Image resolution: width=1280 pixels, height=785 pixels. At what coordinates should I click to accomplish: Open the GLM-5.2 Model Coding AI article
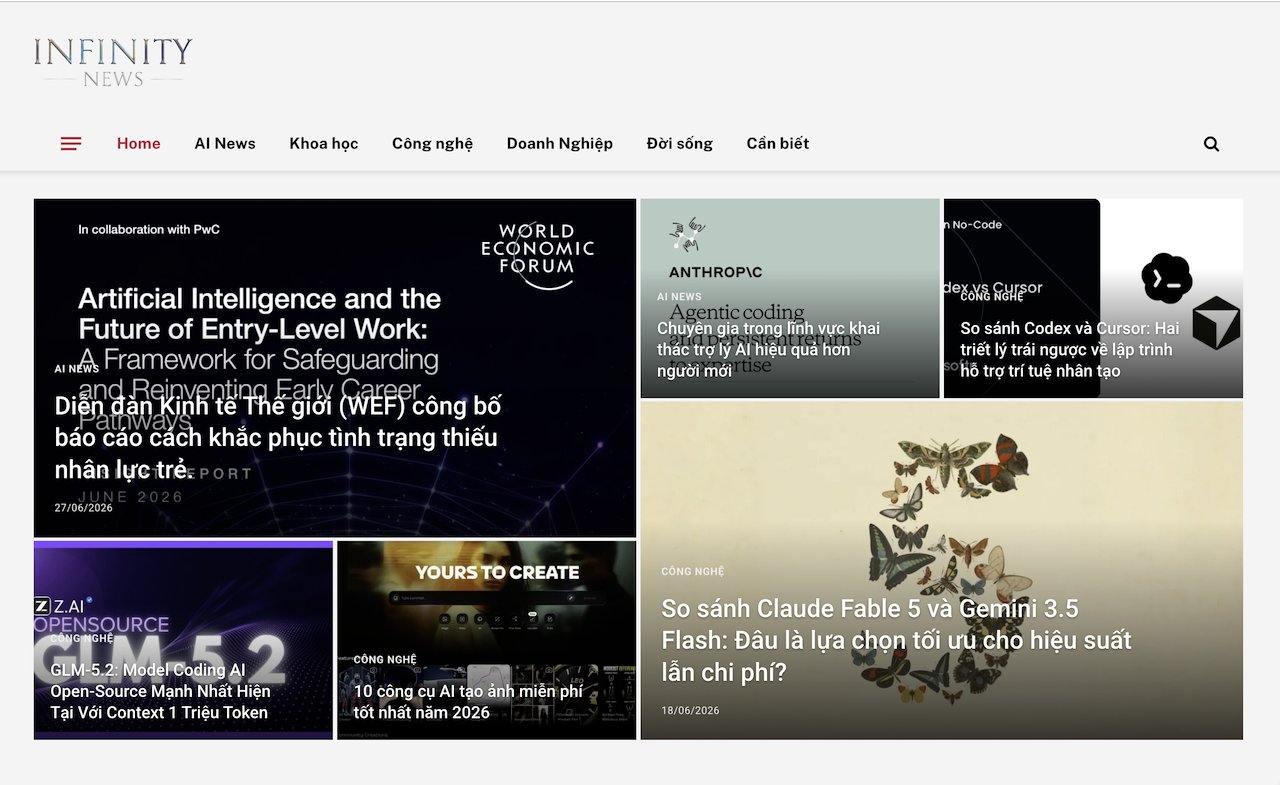point(160,691)
